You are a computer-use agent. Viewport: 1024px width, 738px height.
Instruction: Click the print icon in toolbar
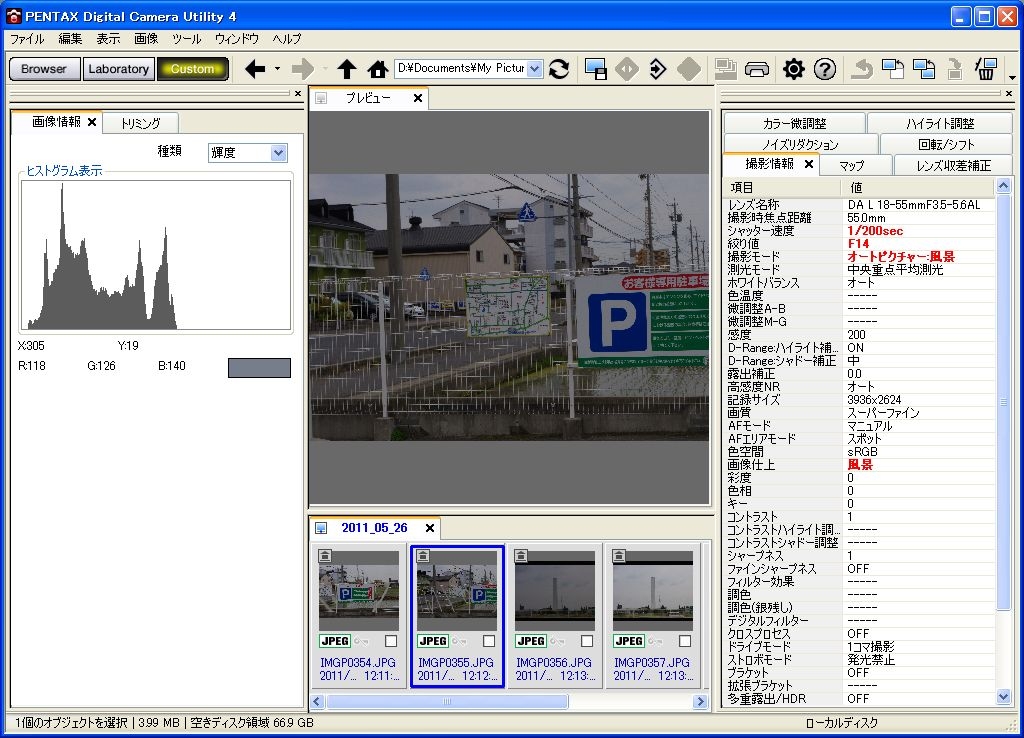(757, 69)
